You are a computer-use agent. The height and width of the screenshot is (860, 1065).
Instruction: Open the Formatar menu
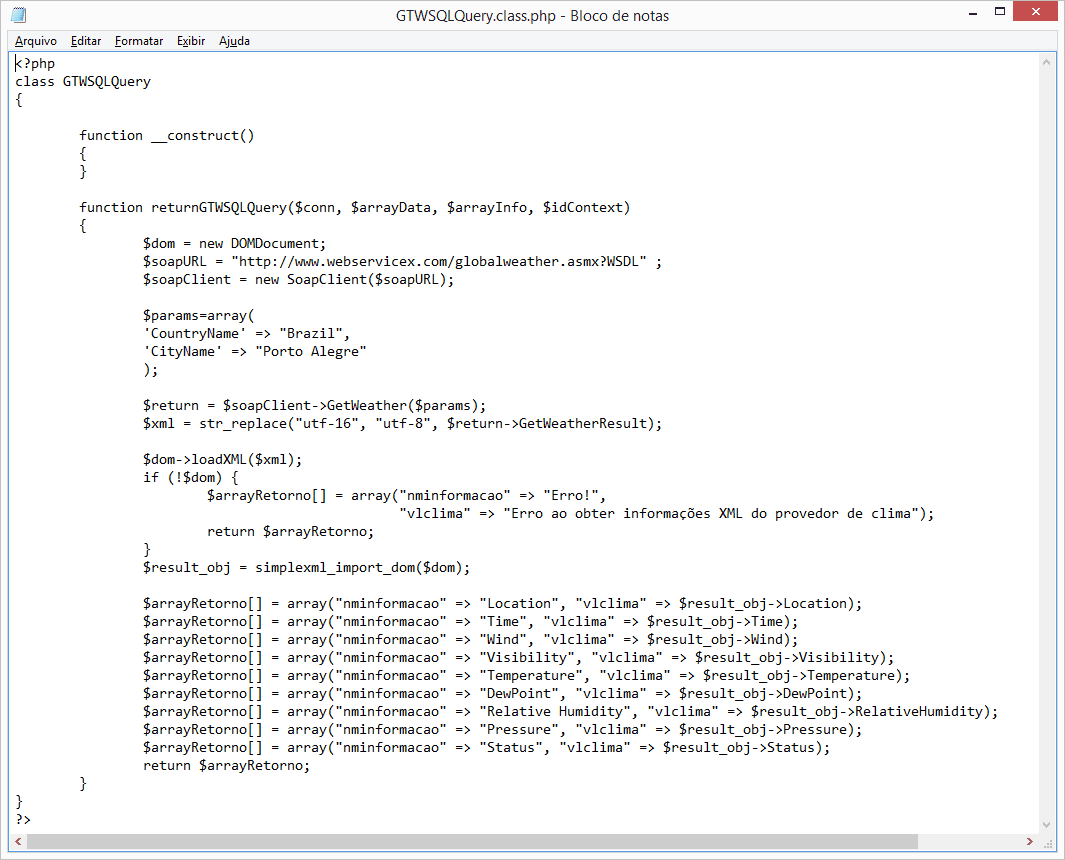pos(139,41)
